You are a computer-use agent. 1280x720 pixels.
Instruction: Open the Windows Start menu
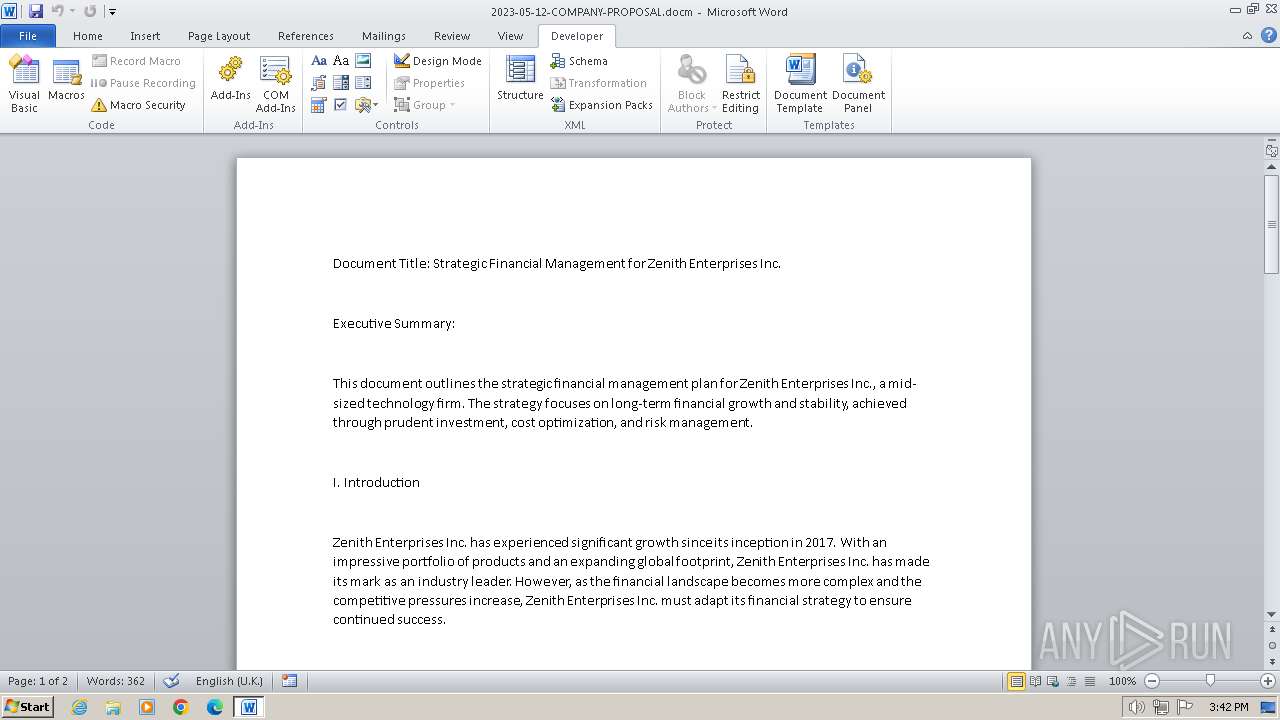coord(27,706)
